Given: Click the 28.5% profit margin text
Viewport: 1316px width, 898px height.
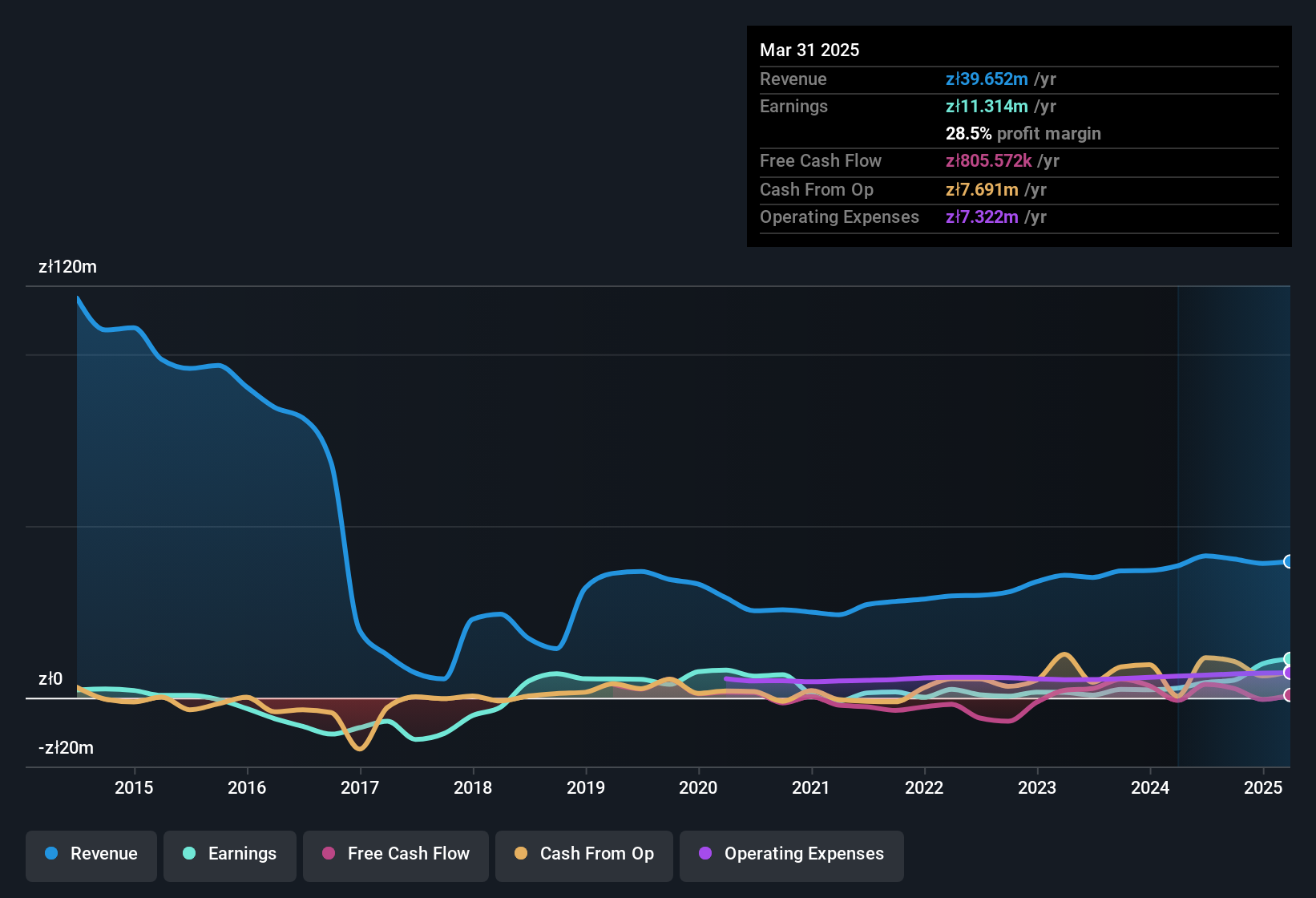Looking at the screenshot, I should (1023, 133).
